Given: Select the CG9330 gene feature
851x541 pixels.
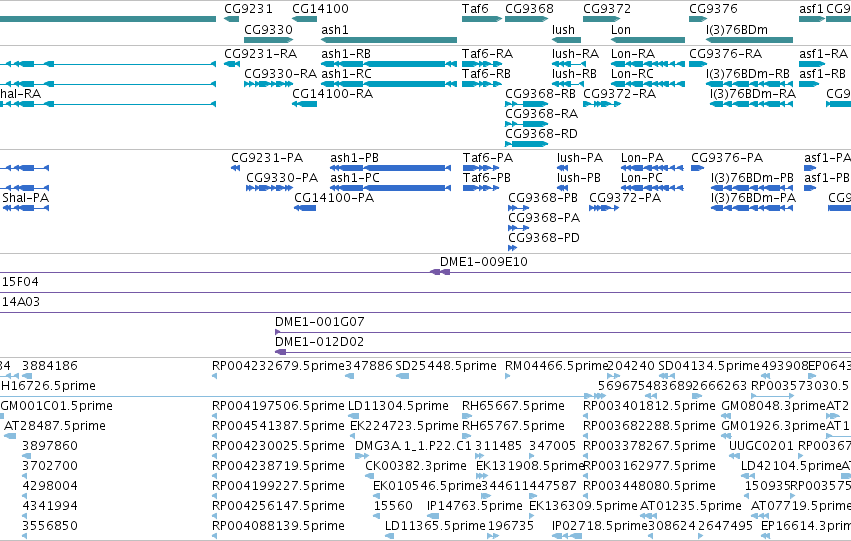Looking at the screenshot, I should pos(269,40).
